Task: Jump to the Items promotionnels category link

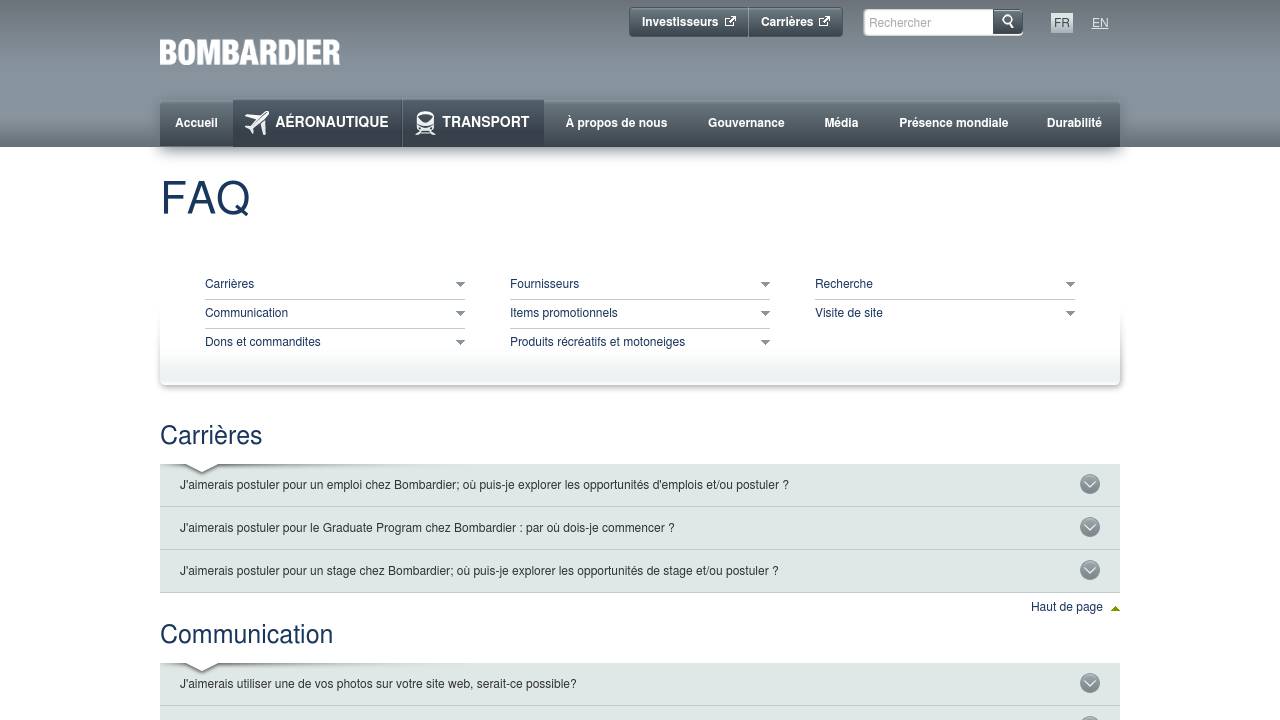Action: (564, 313)
